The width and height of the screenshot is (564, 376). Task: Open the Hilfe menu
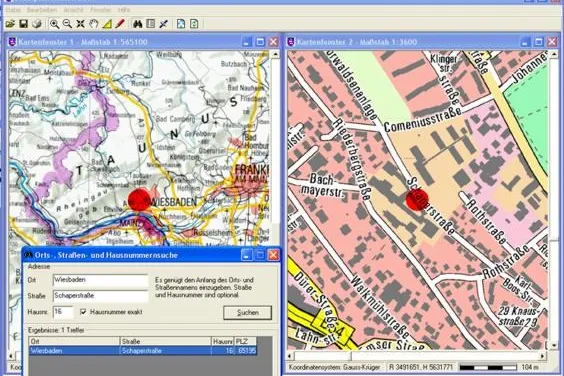pyautogui.click(x=124, y=10)
